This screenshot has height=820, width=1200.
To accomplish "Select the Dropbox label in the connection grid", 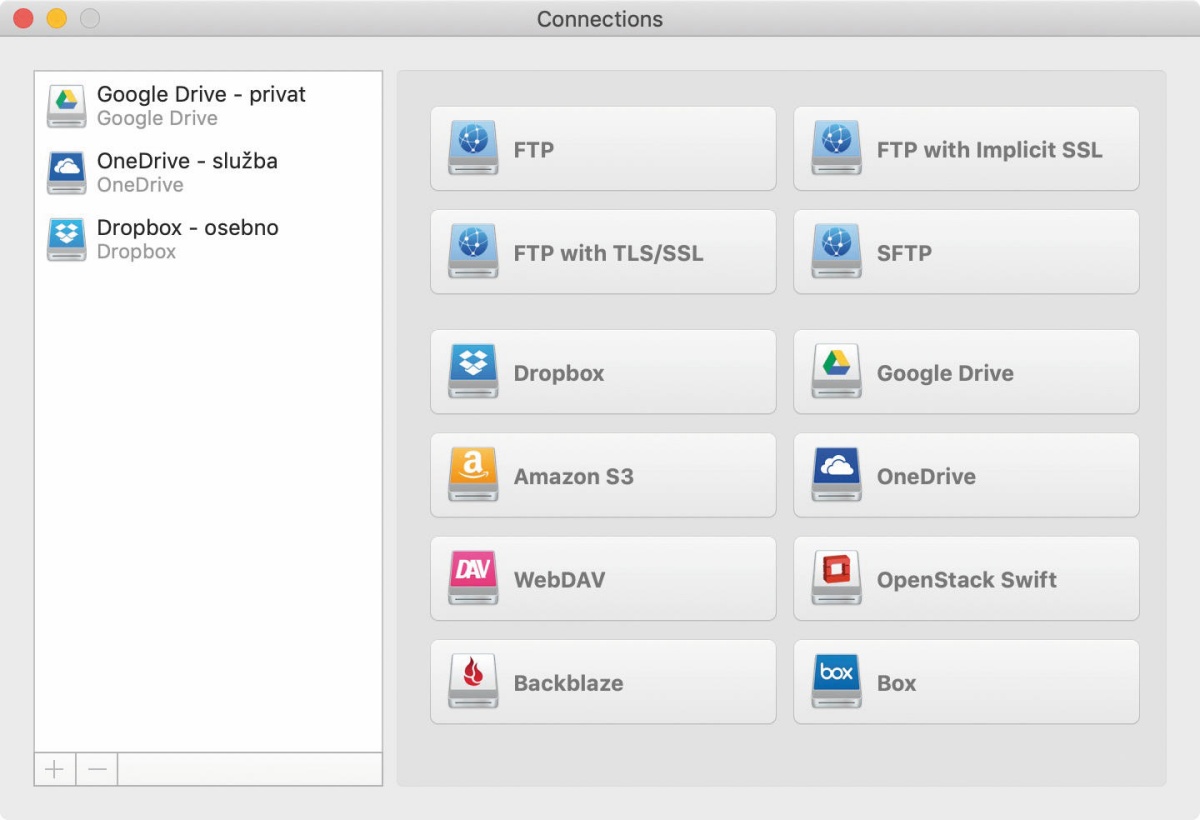I will pos(559,373).
